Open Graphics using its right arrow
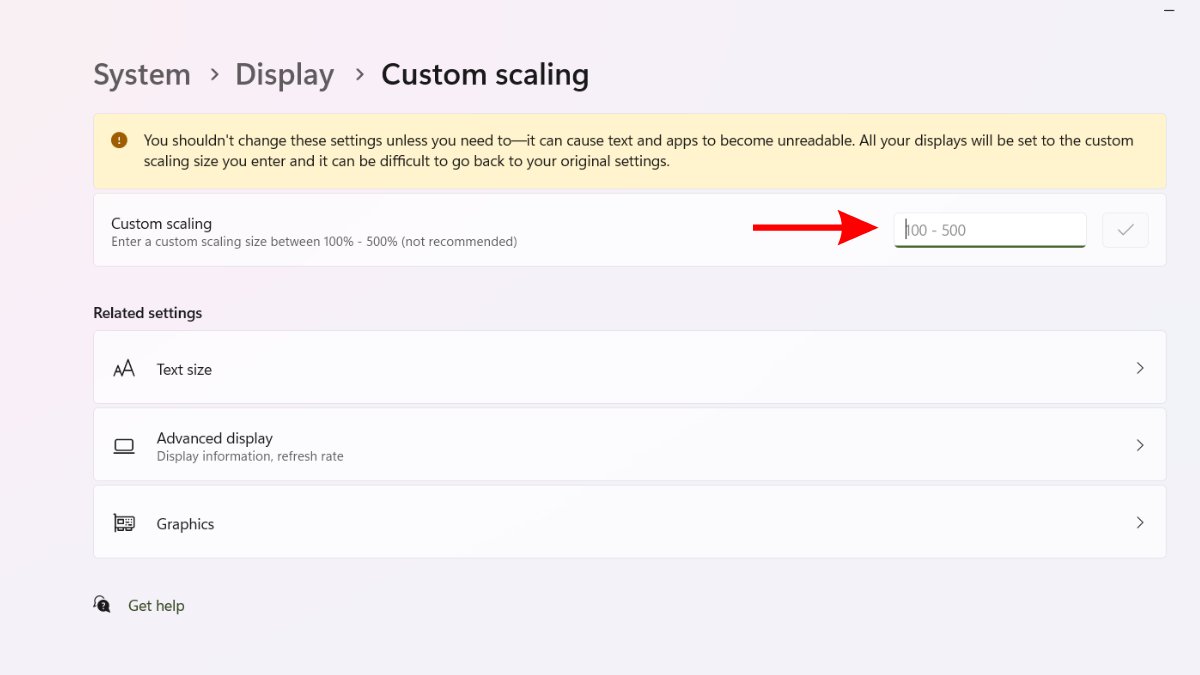 (1140, 522)
